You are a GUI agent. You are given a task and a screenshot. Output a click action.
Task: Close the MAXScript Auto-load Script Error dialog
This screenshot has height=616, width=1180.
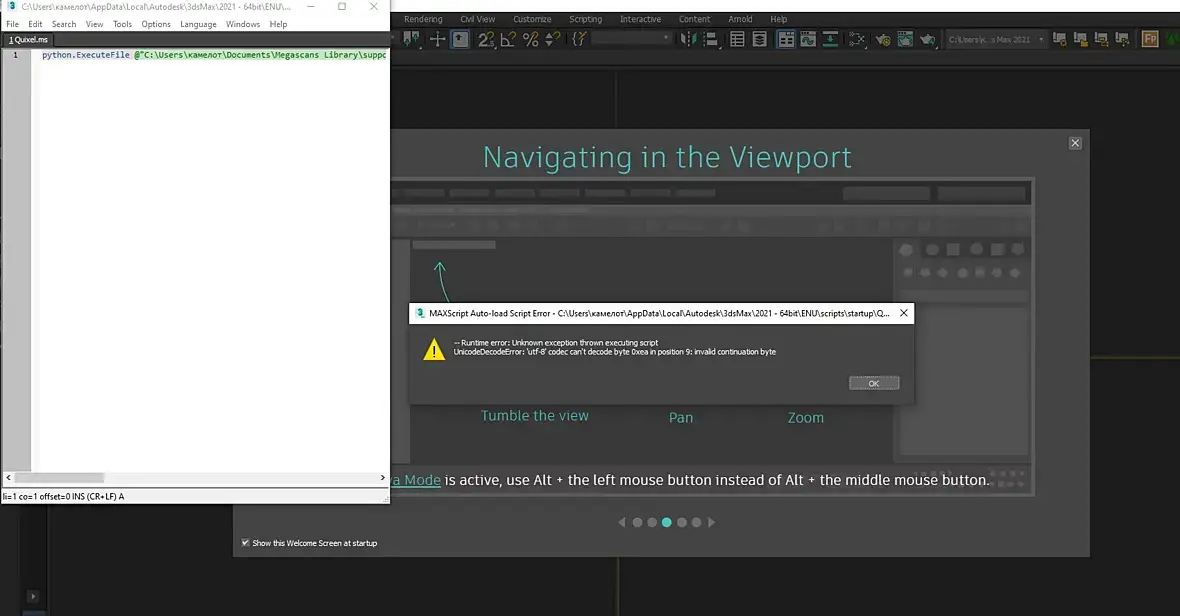tap(904, 313)
